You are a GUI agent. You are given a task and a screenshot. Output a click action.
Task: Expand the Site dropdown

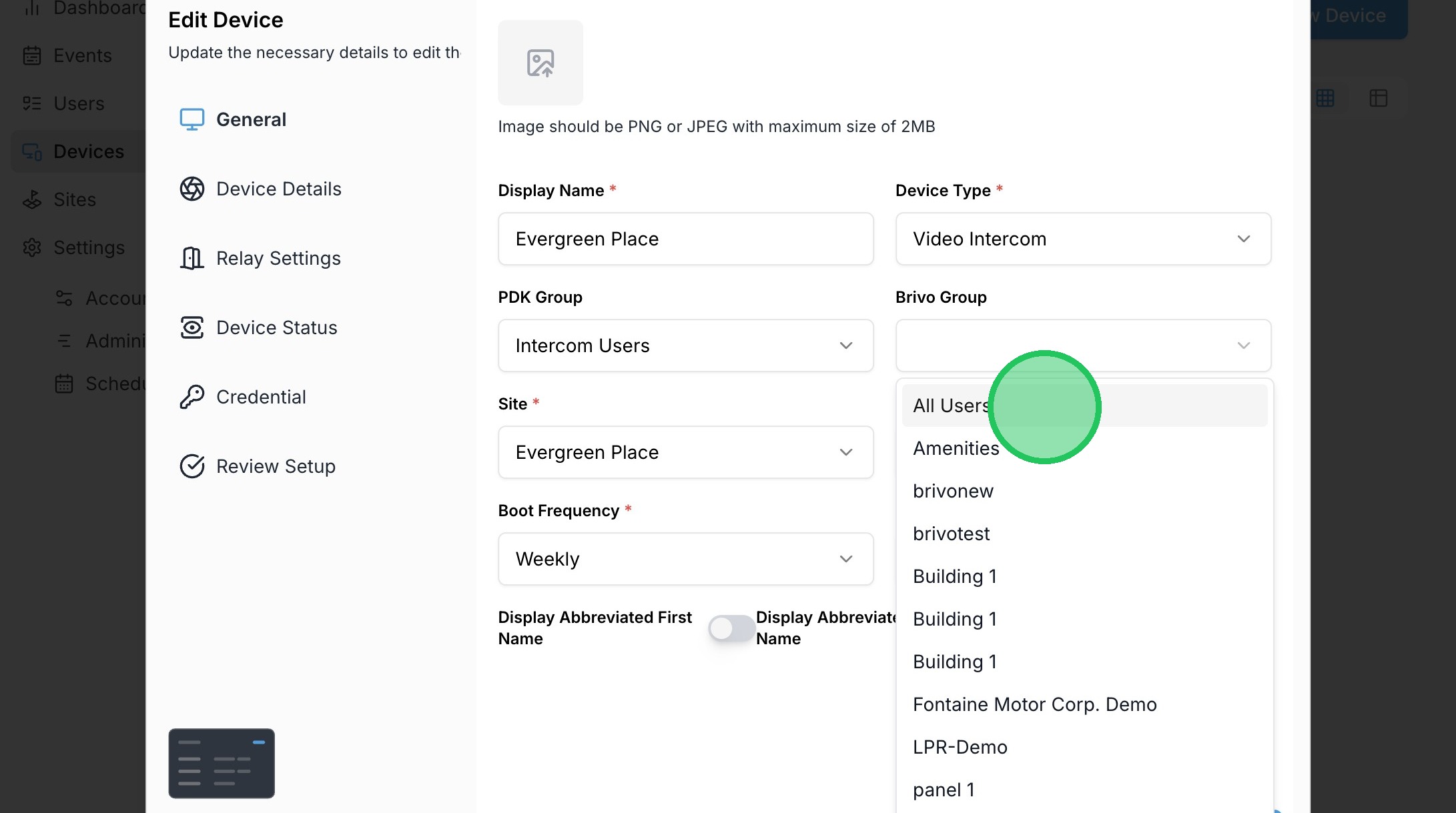coord(685,452)
